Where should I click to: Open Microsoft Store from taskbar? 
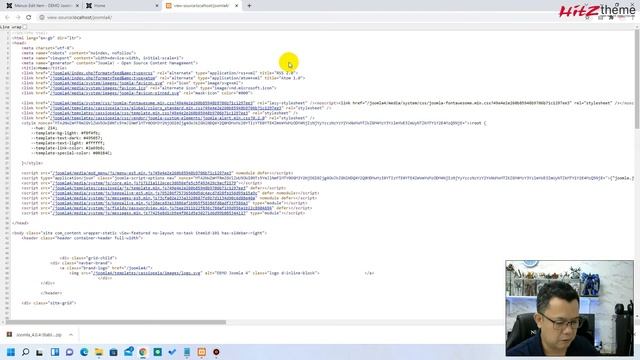[x=113, y=352]
